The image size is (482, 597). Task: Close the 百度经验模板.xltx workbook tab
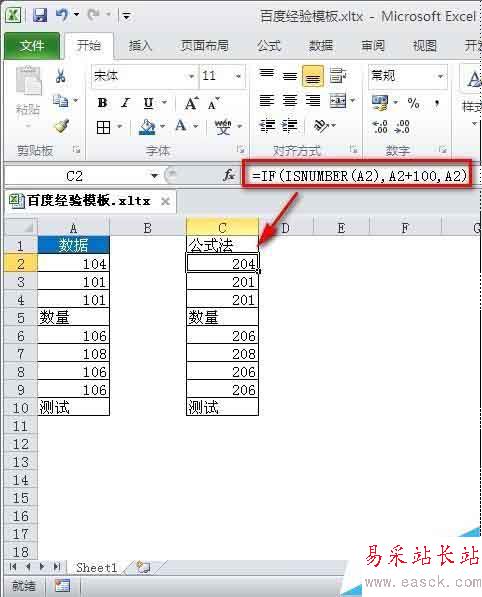click(x=165, y=201)
